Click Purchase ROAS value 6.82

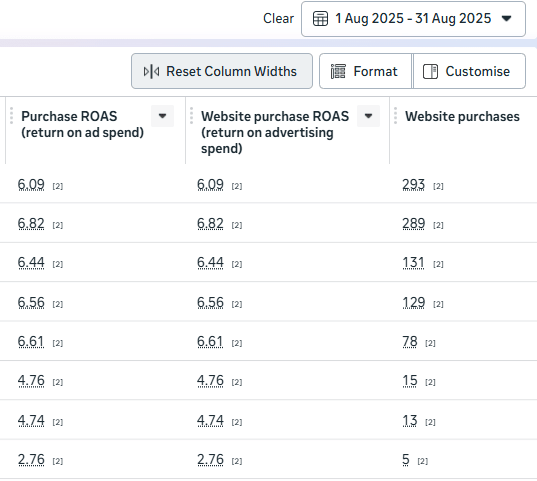pyautogui.click(x=31, y=224)
